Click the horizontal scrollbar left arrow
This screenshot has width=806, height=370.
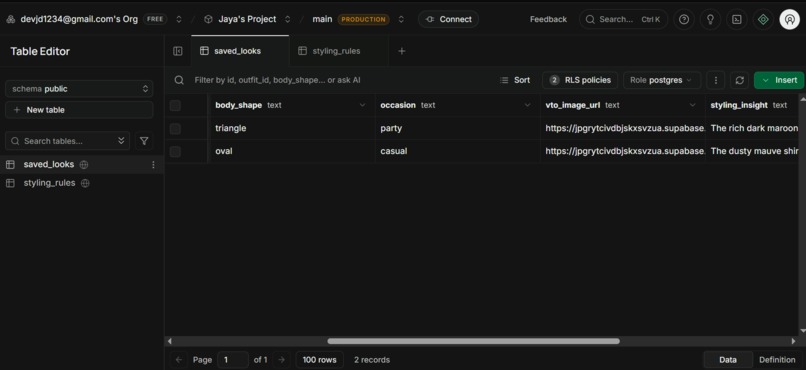coord(170,341)
